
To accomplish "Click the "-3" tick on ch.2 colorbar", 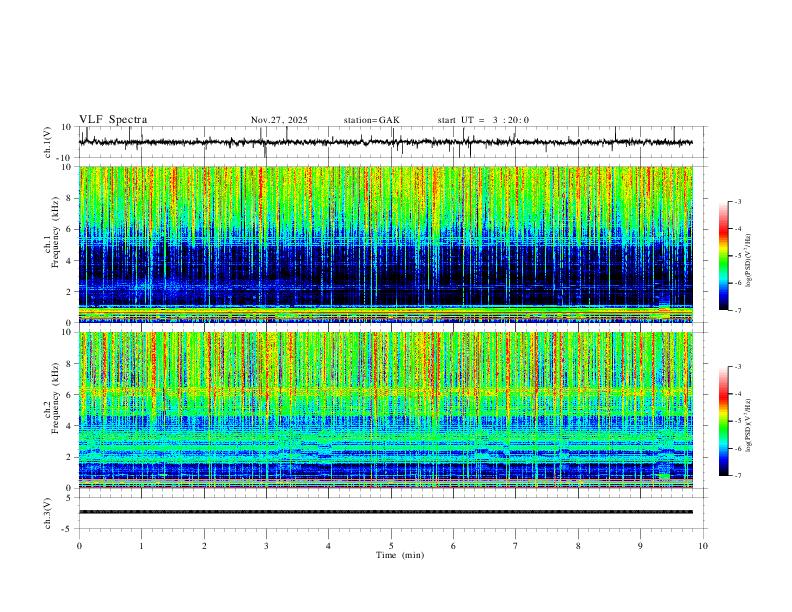I will click(737, 367).
